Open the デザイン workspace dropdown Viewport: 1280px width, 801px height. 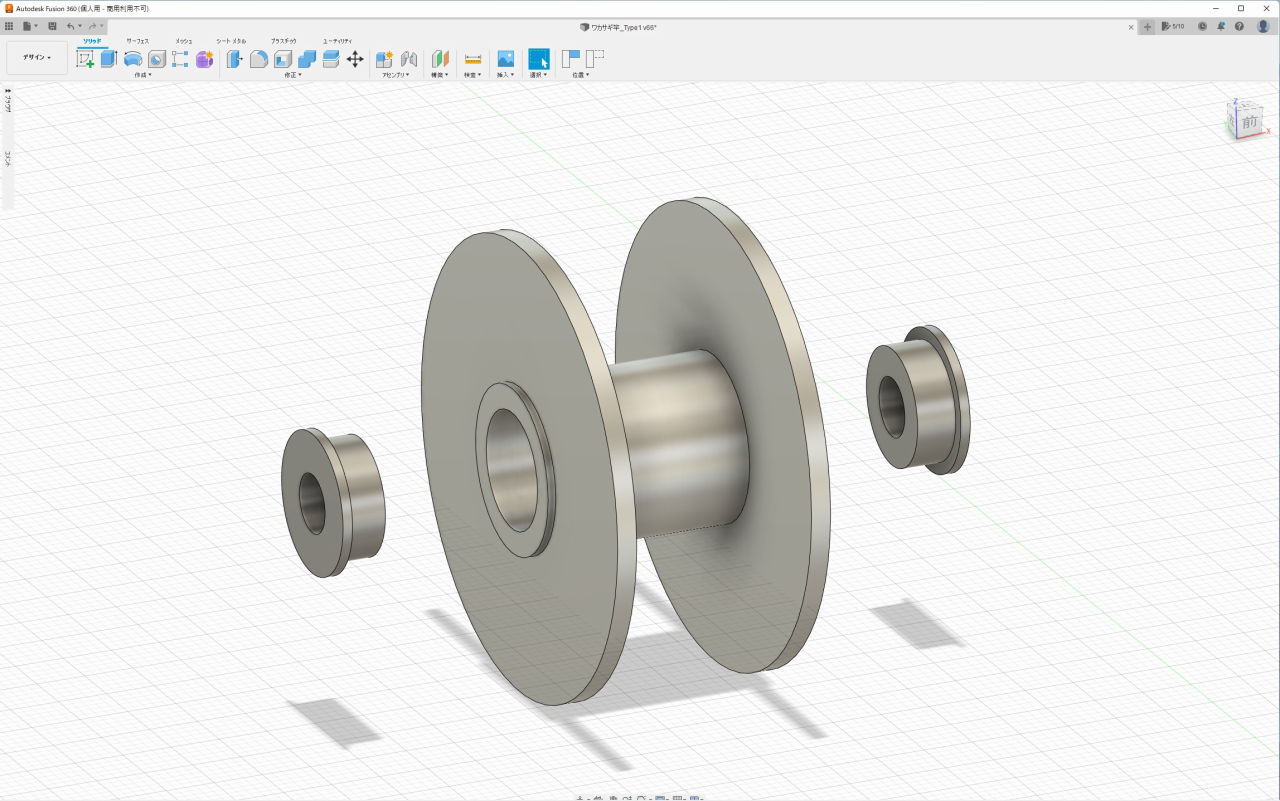click(37, 58)
